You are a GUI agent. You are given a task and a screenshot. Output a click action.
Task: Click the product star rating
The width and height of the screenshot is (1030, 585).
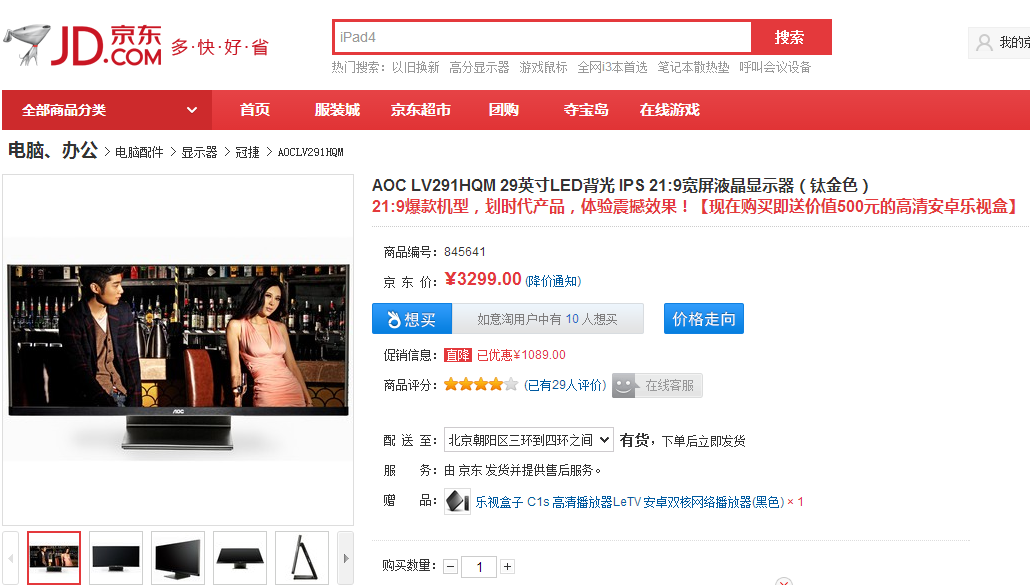(481, 385)
